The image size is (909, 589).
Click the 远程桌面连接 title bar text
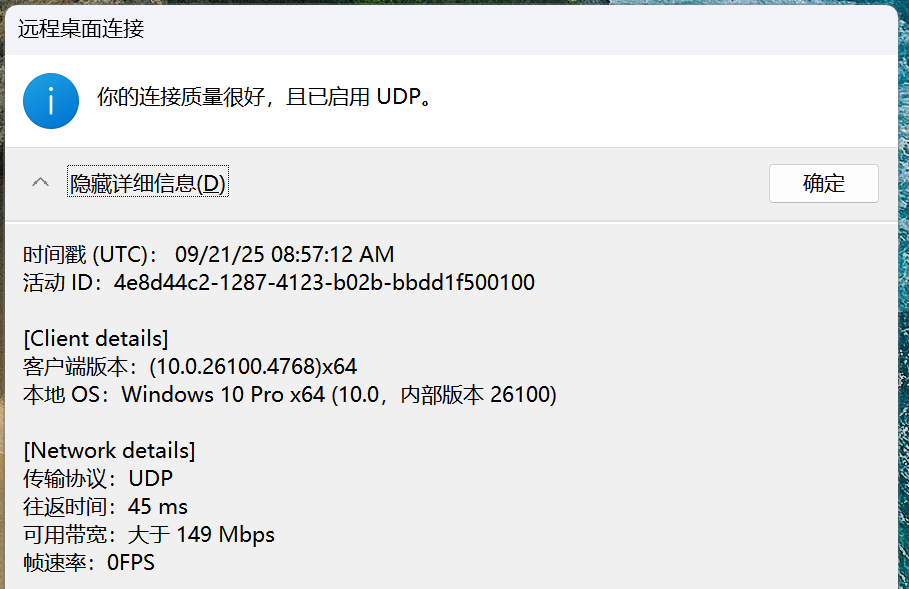81,29
